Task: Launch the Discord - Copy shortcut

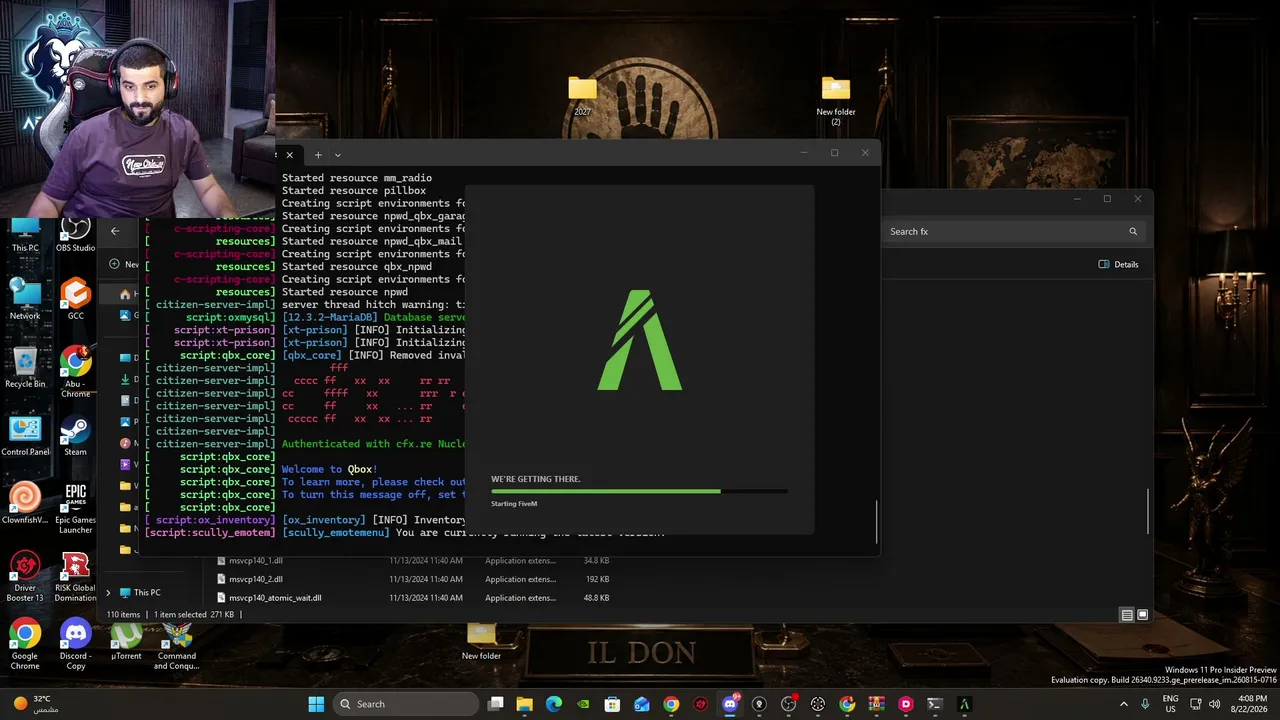Action: coord(75,644)
